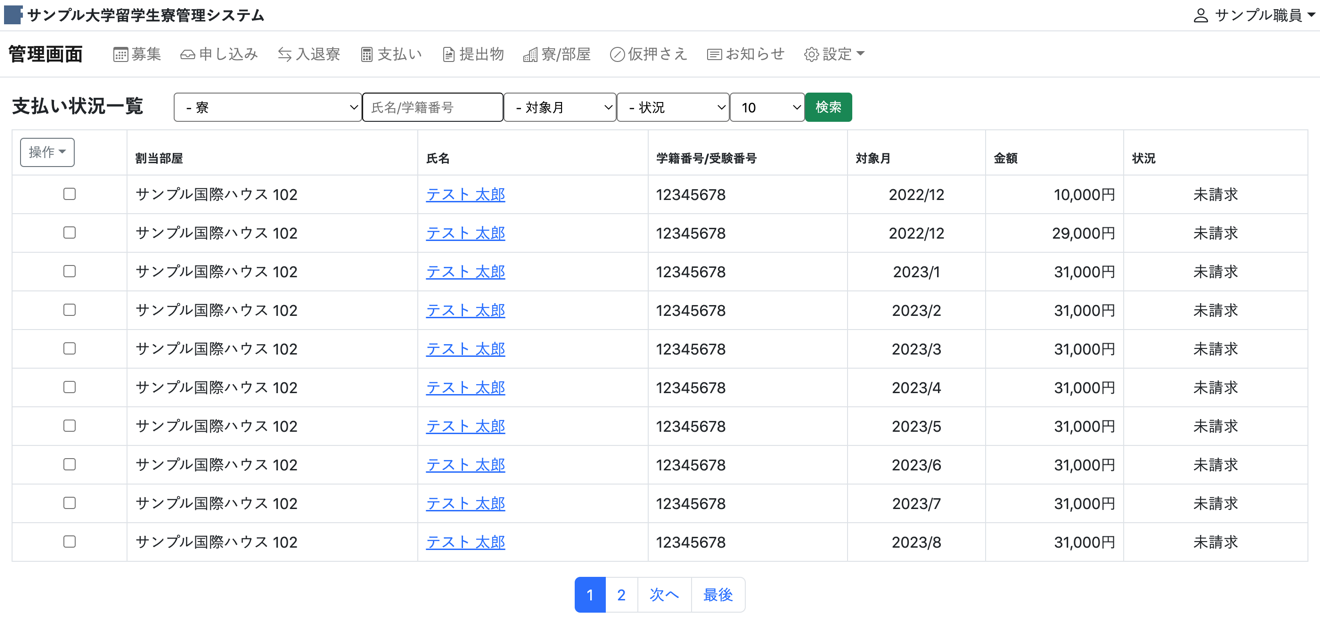
Task: Select the 2023/1 payment row checkbox
Action: coord(69,271)
